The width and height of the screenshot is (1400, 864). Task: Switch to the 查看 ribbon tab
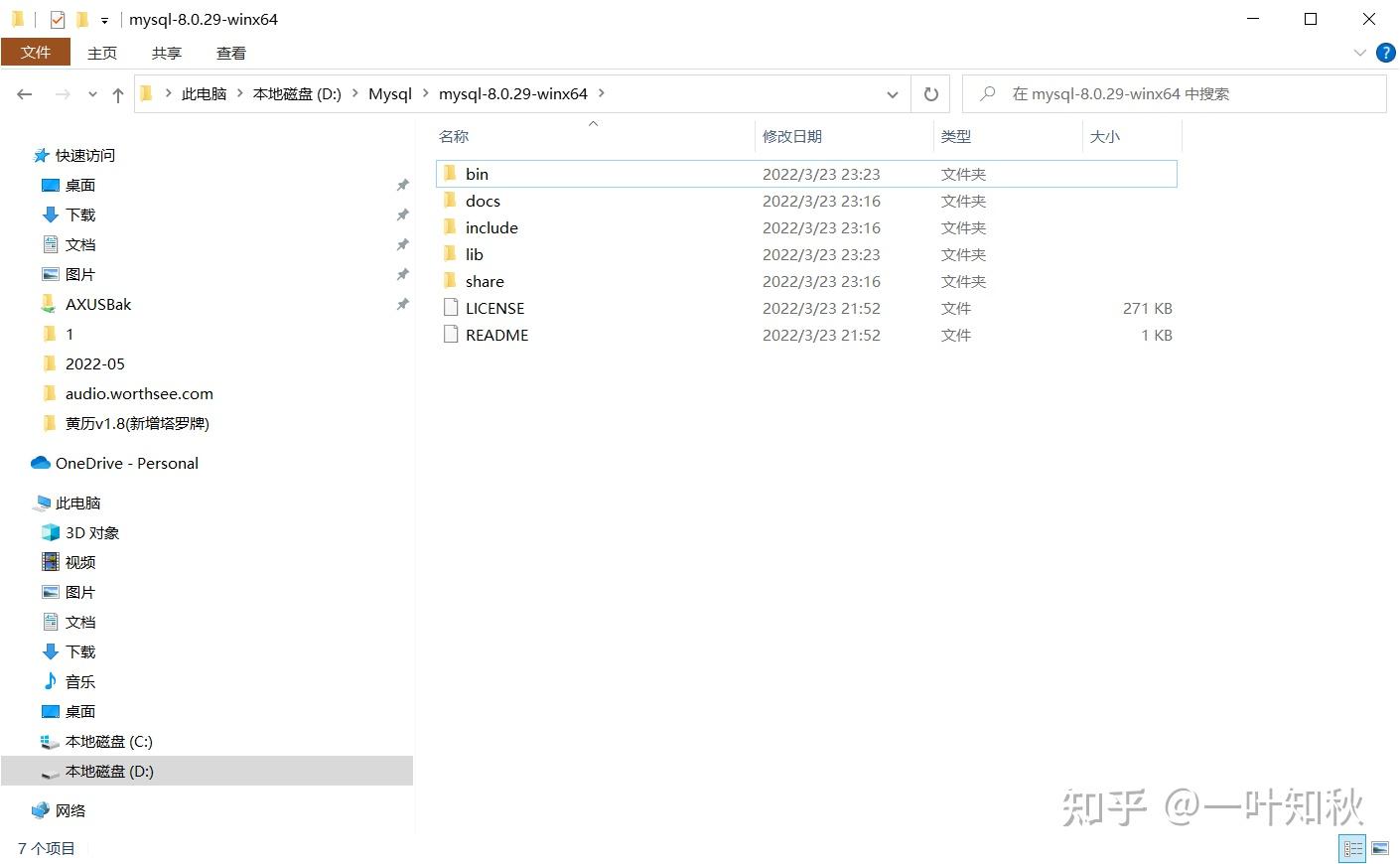230,53
